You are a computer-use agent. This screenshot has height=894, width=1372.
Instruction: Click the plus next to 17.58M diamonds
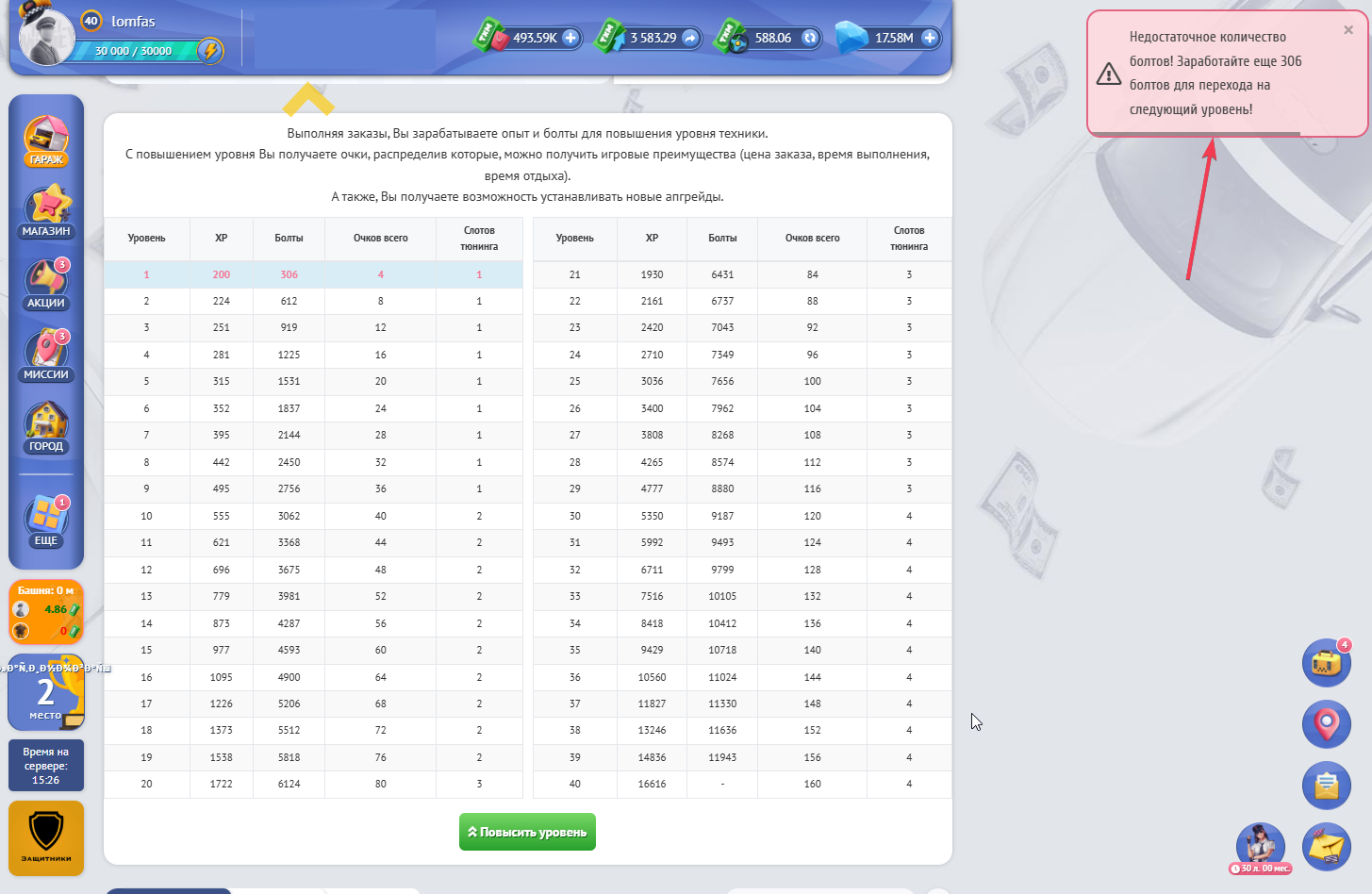pyautogui.click(x=929, y=38)
